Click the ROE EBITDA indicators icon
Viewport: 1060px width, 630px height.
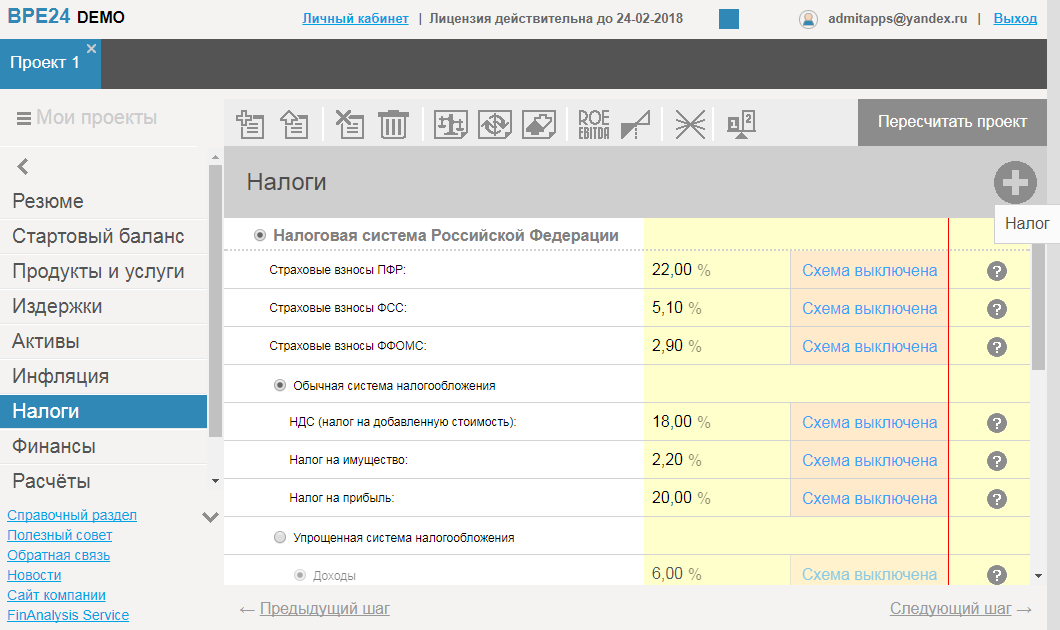click(593, 124)
